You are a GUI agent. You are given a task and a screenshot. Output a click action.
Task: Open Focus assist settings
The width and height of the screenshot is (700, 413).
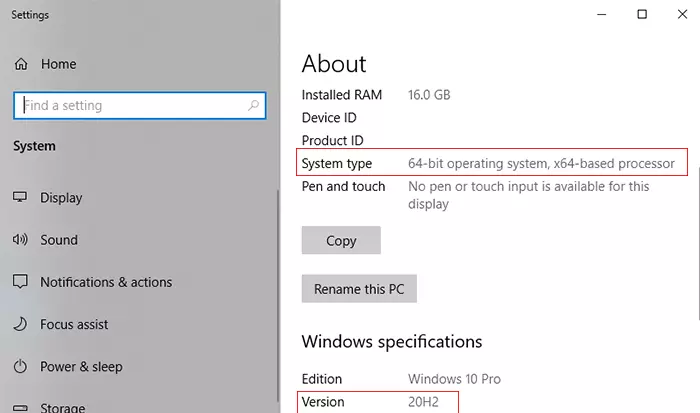pos(74,324)
